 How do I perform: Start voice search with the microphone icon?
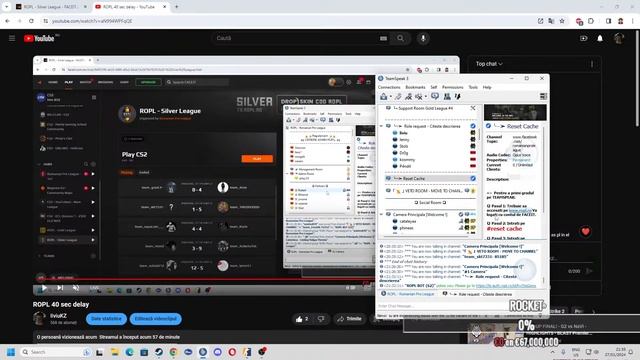(x=423, y=38)
